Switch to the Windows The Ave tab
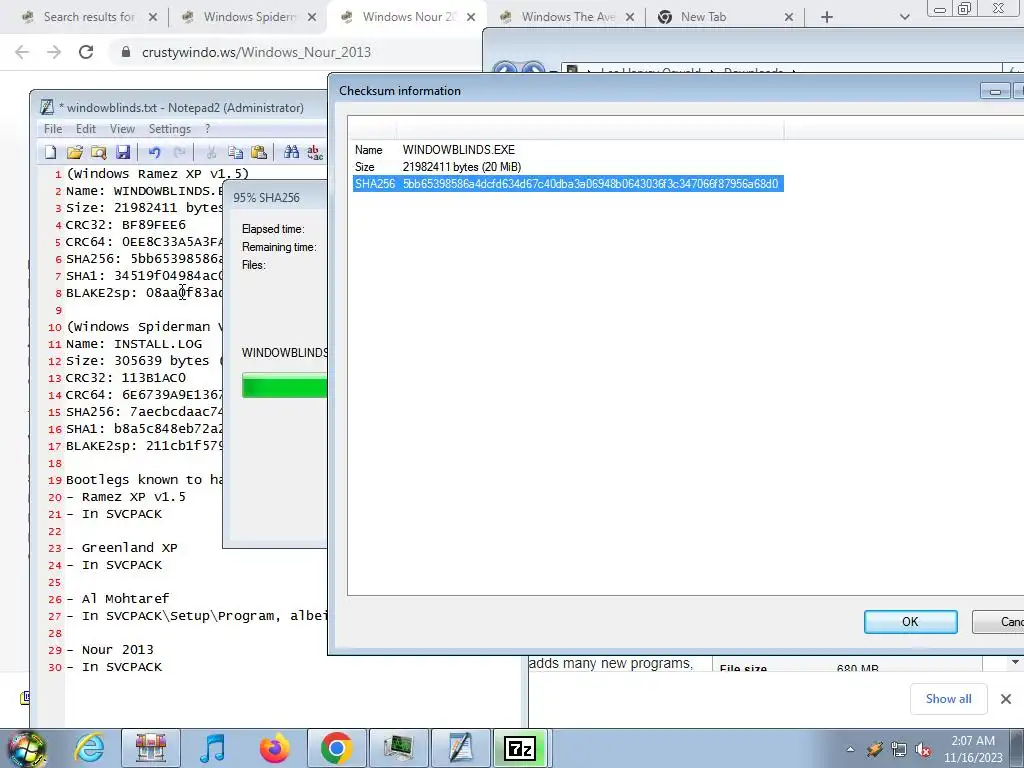The image size is (1024, 768). click(x=568, y=17)
